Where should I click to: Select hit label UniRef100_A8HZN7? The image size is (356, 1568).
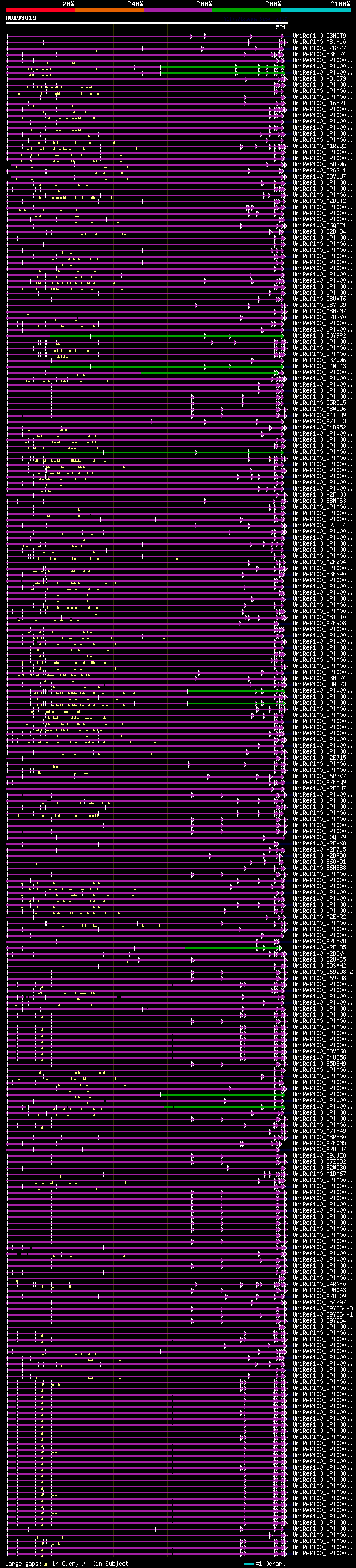pos(319,311)
